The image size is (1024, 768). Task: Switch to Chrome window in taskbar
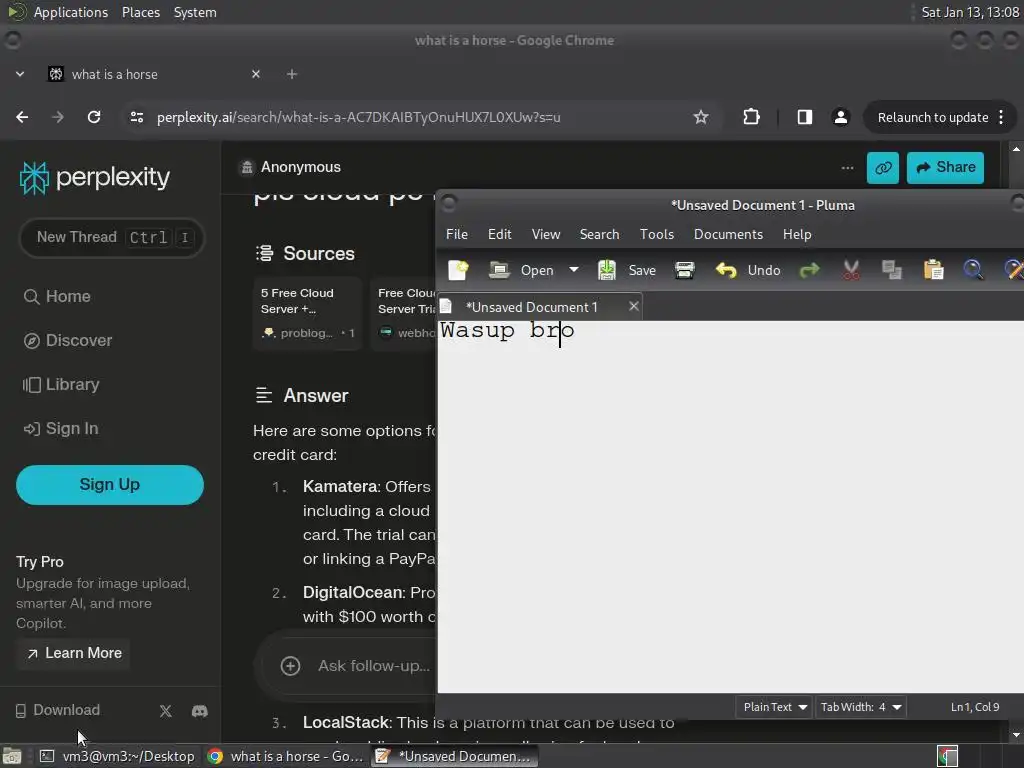pyautogui.click(x=285, y=756)
